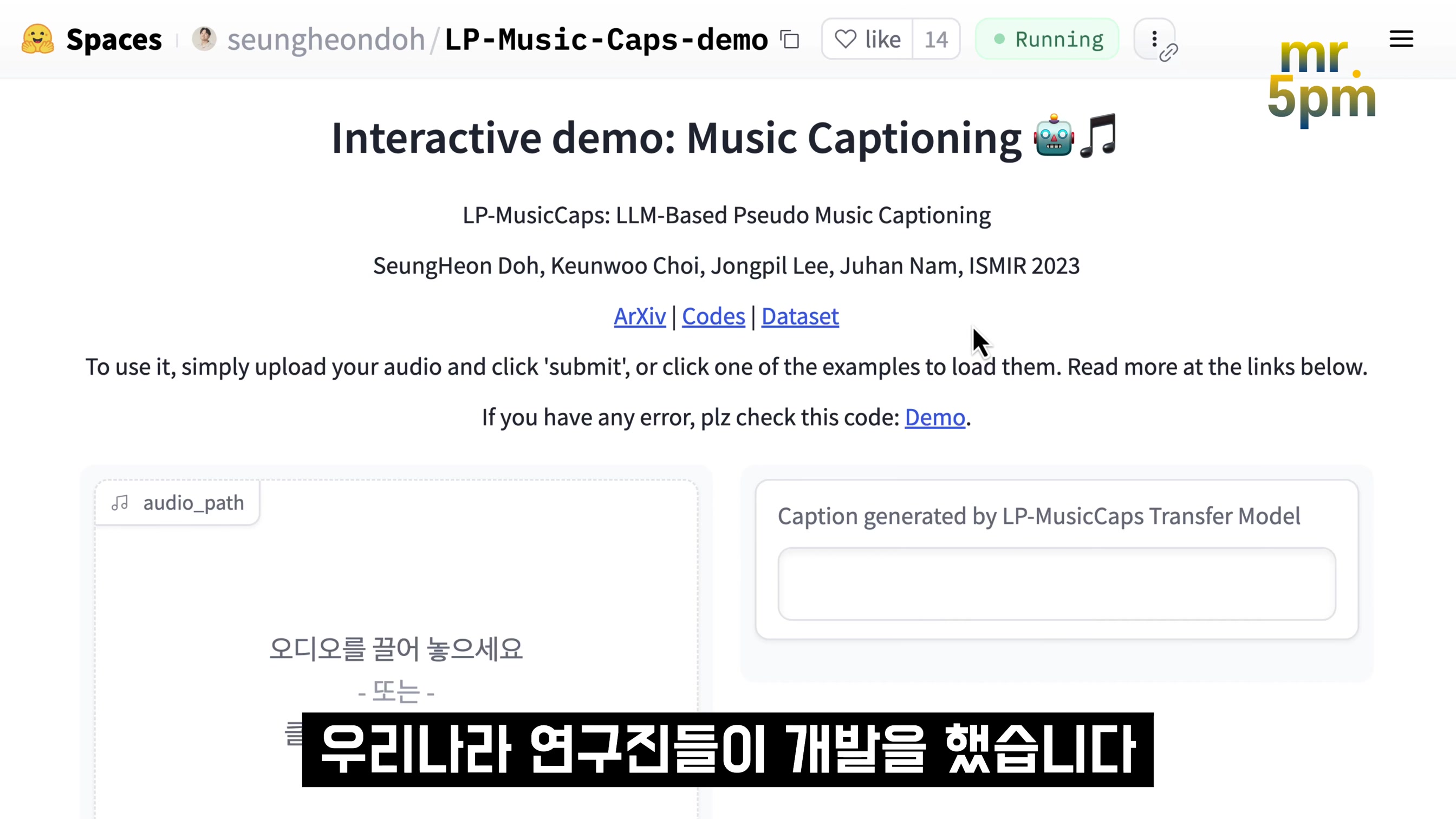Click the audio_path music note icon
The image size is (1456, 819).
120,503
